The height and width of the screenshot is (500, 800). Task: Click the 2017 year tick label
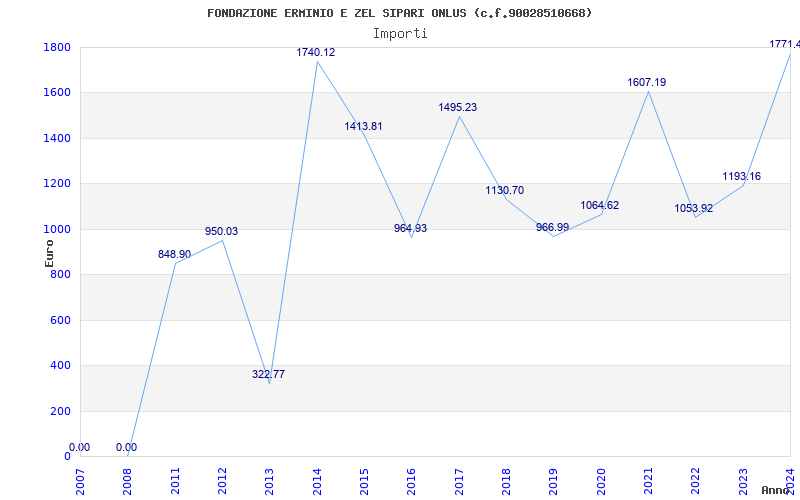(x=459, y=481)
